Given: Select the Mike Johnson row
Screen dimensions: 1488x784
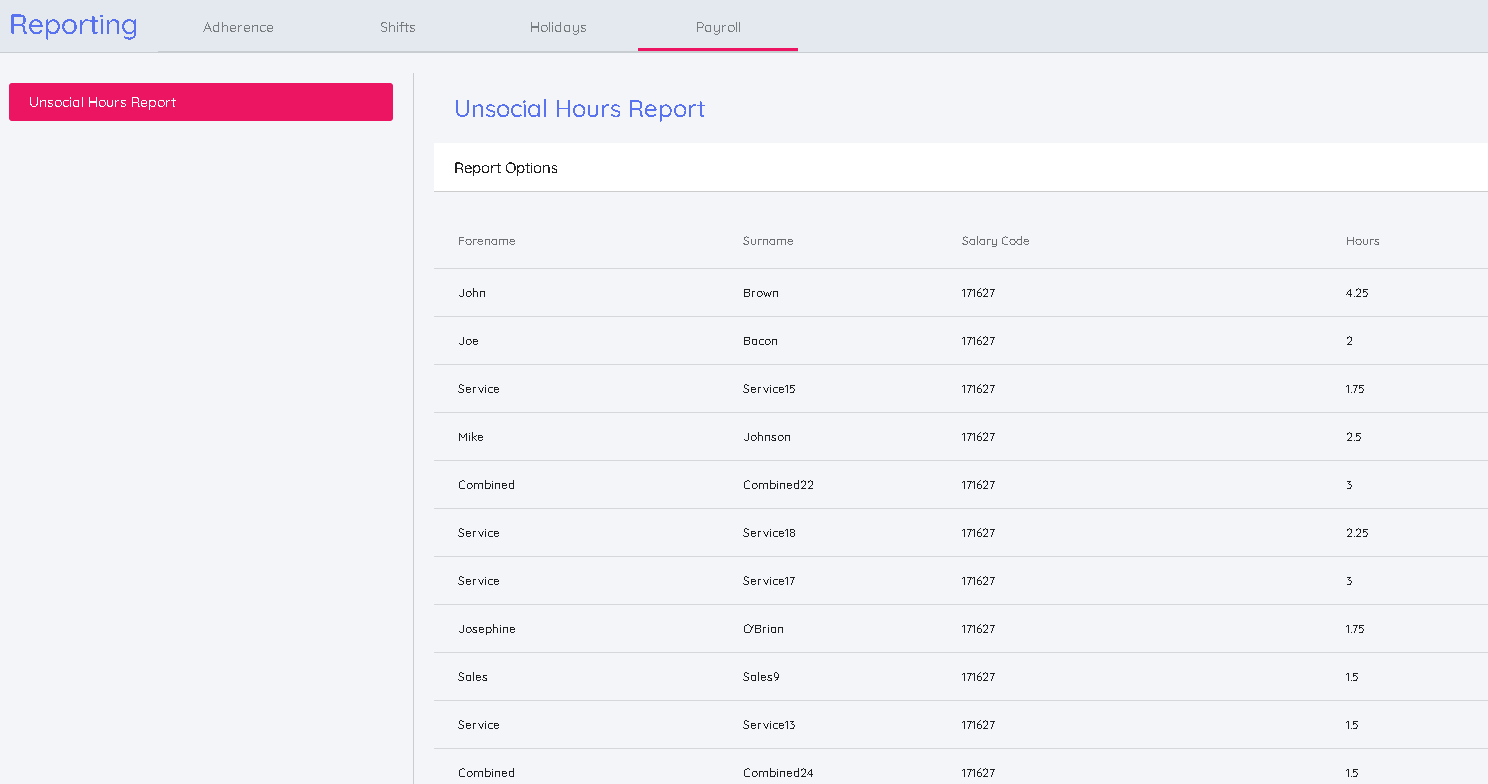Looking at the screenshot, I should coord(471,437).
